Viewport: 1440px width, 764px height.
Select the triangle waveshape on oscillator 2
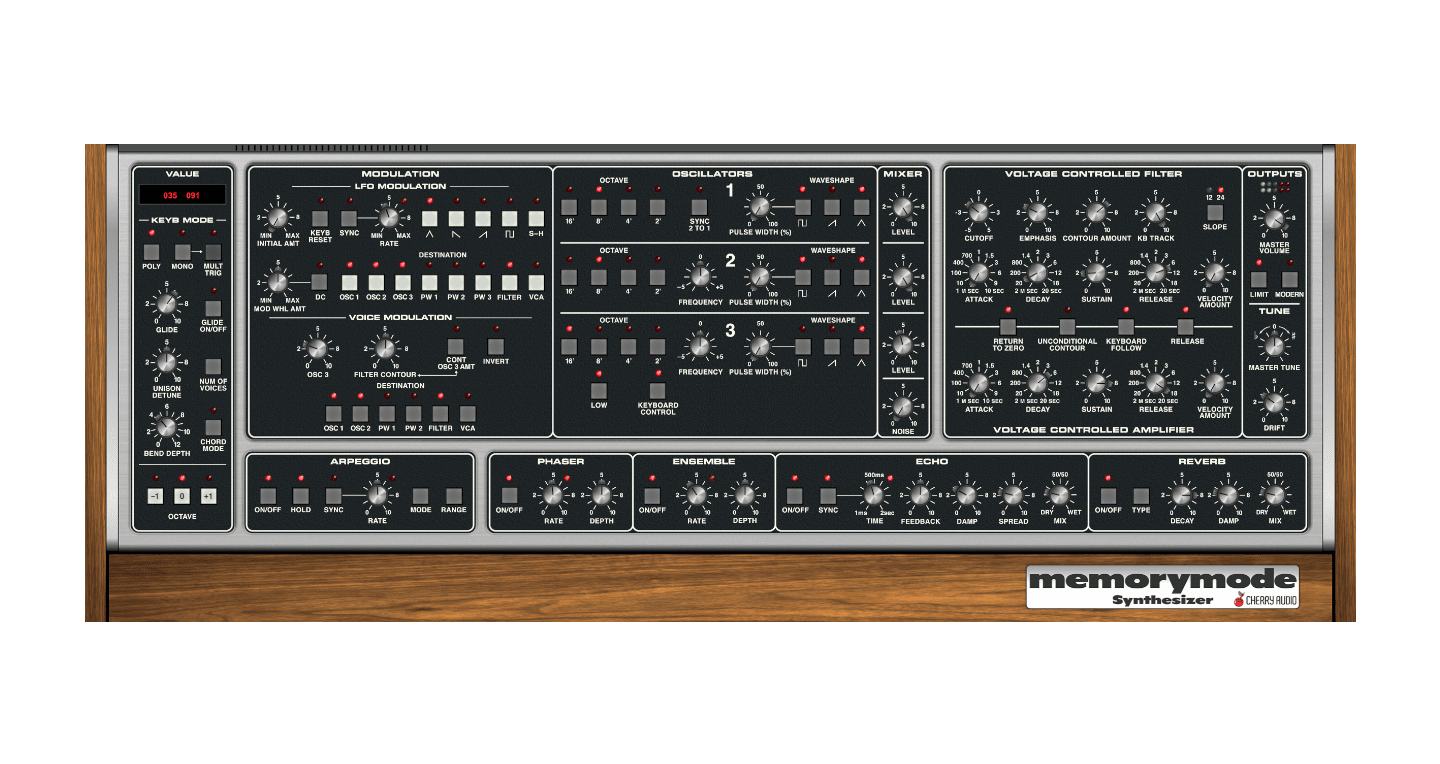[x=862, y=277]
